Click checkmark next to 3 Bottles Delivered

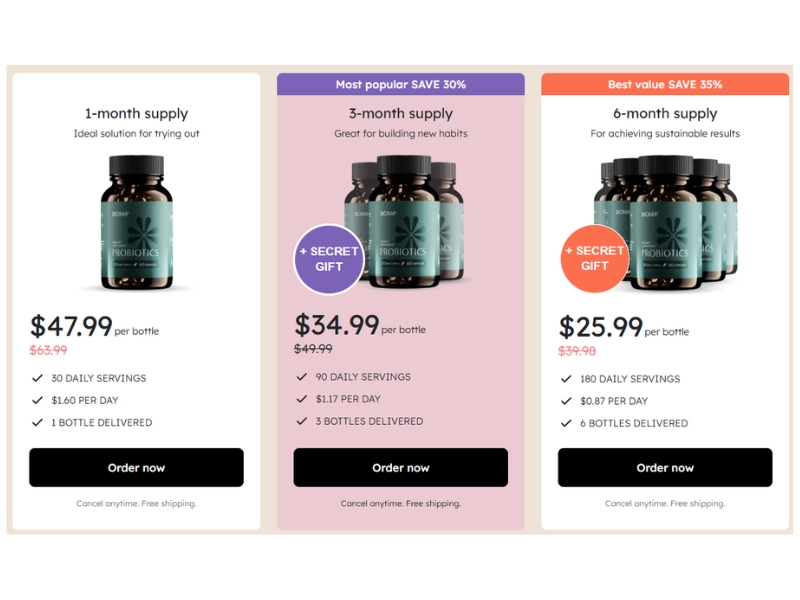302,421
